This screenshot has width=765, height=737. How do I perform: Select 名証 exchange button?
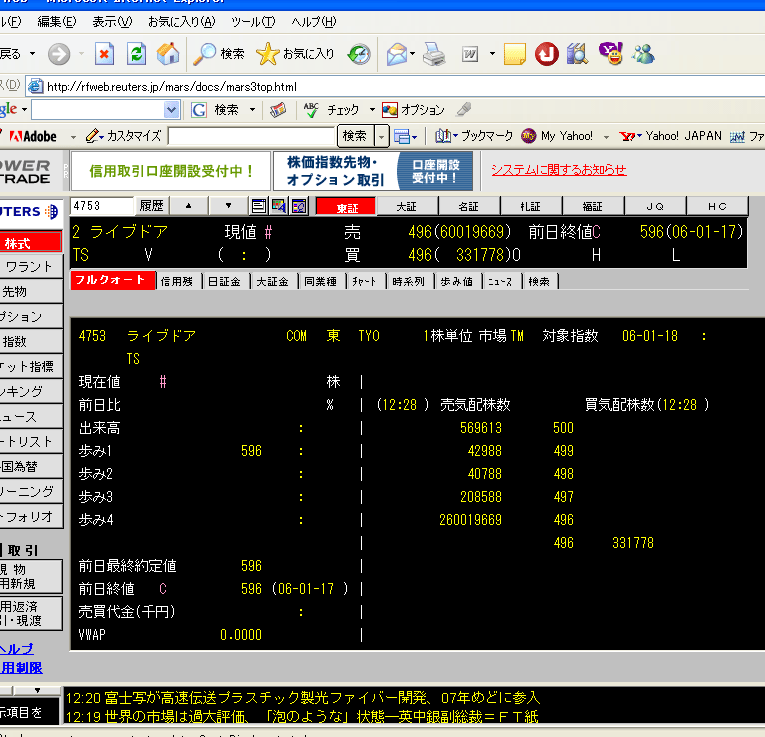(468, 206)
